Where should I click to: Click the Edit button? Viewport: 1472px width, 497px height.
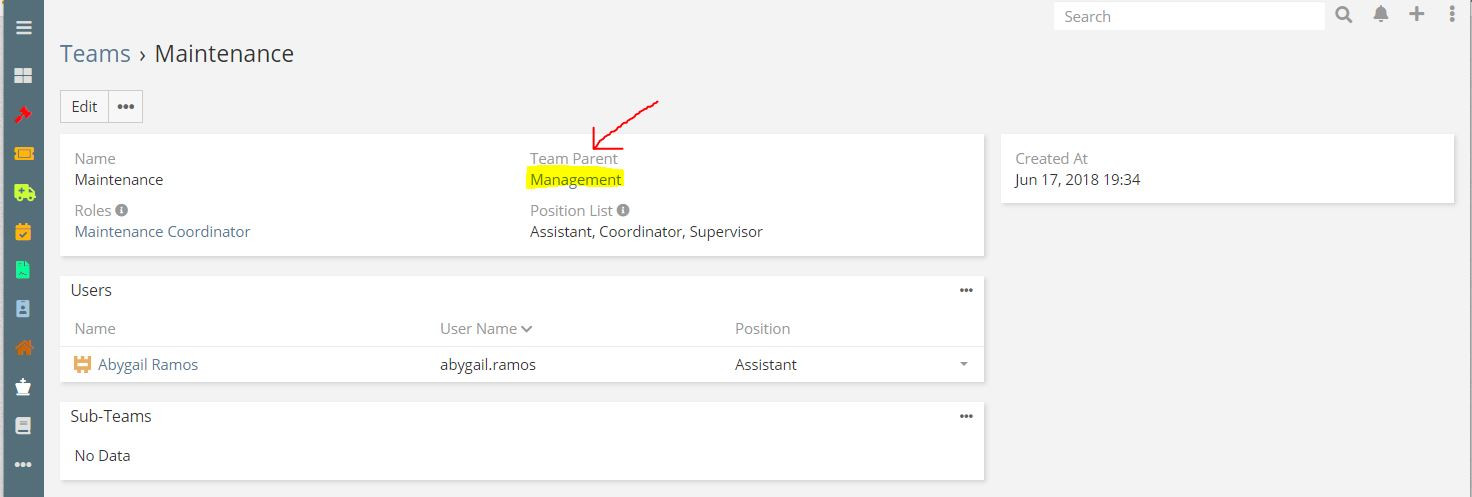(84, 107)
